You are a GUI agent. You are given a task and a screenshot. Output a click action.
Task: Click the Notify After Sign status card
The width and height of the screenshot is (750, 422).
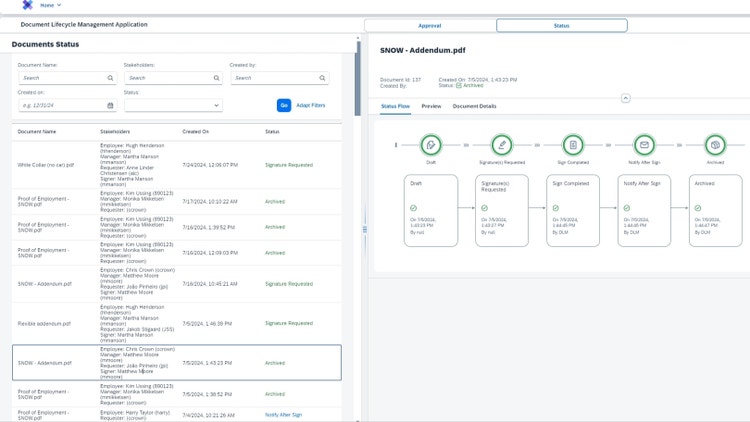[x=644, y=211]
